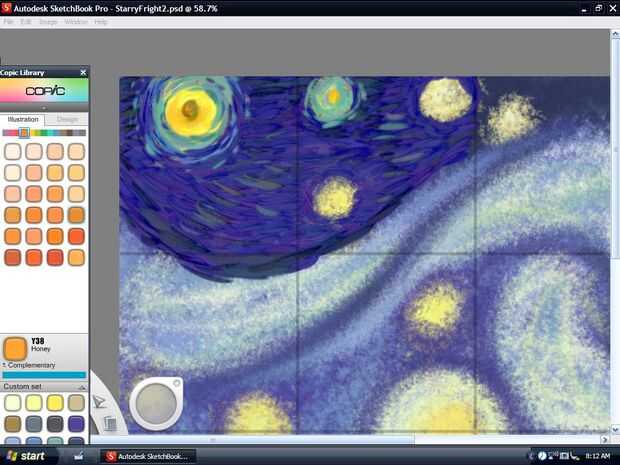Click the Copic logo banner
The height and width of the screenshot is (465, 620).
pos(44,91)
